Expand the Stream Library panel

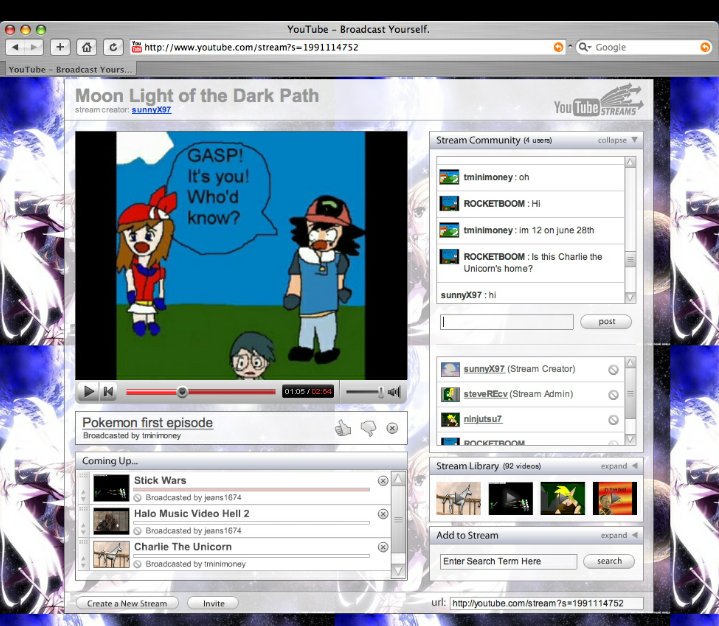point(619,466)
